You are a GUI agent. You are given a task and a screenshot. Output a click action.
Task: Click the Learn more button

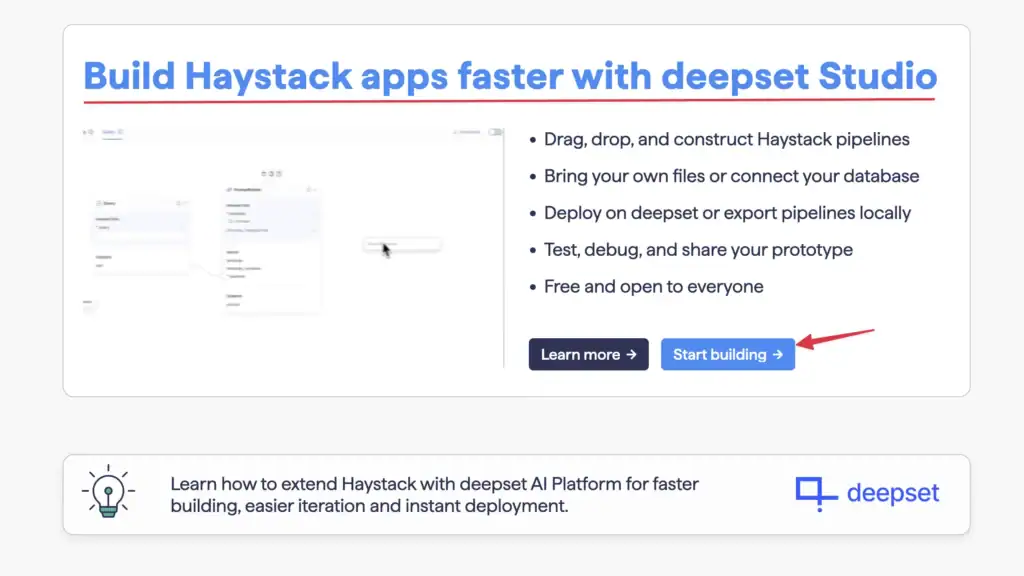coord(588,354)
